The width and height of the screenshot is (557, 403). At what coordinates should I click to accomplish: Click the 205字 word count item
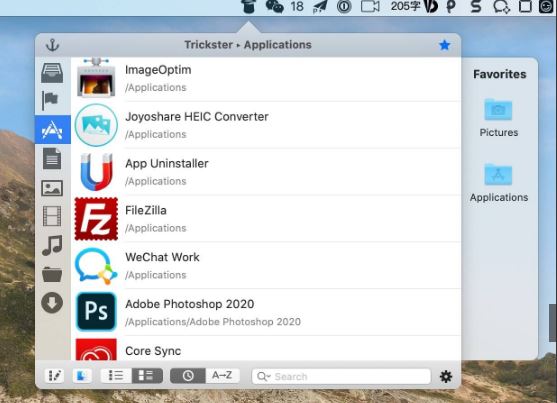(x=406, y=6)
